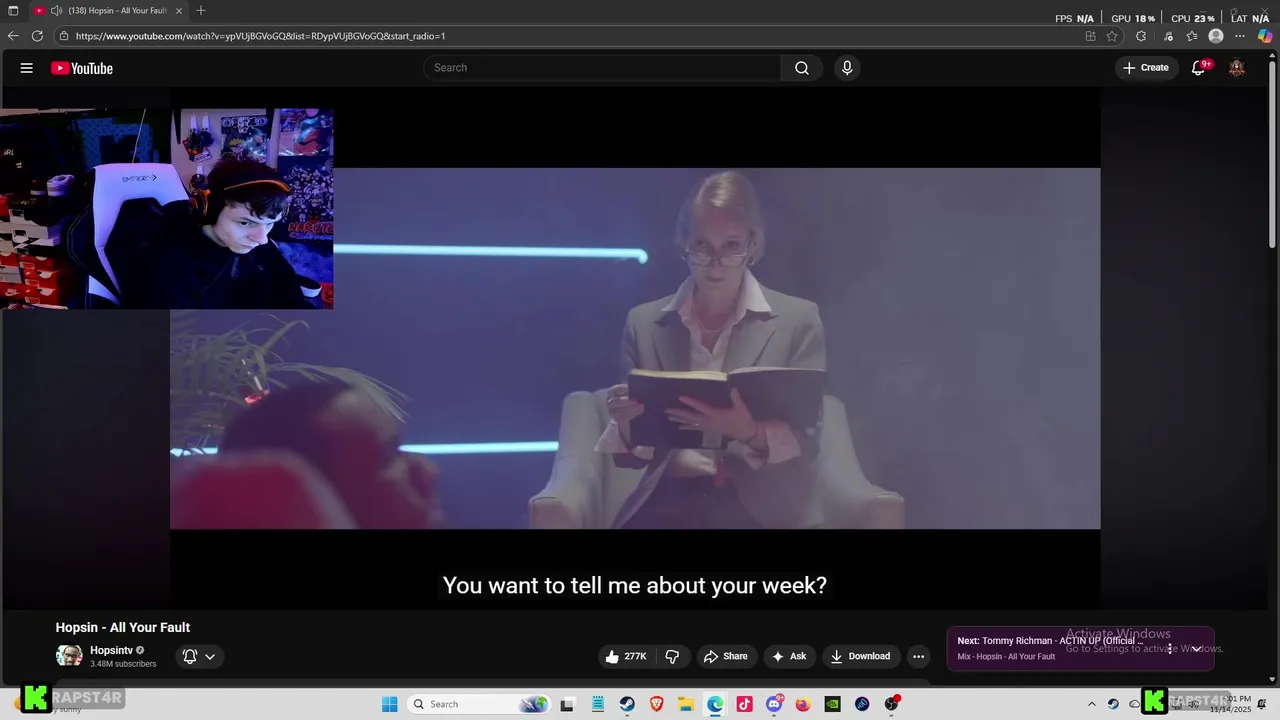Click the search magnifier button
Screen dimensions: 1280x720
tap(802, 68)
